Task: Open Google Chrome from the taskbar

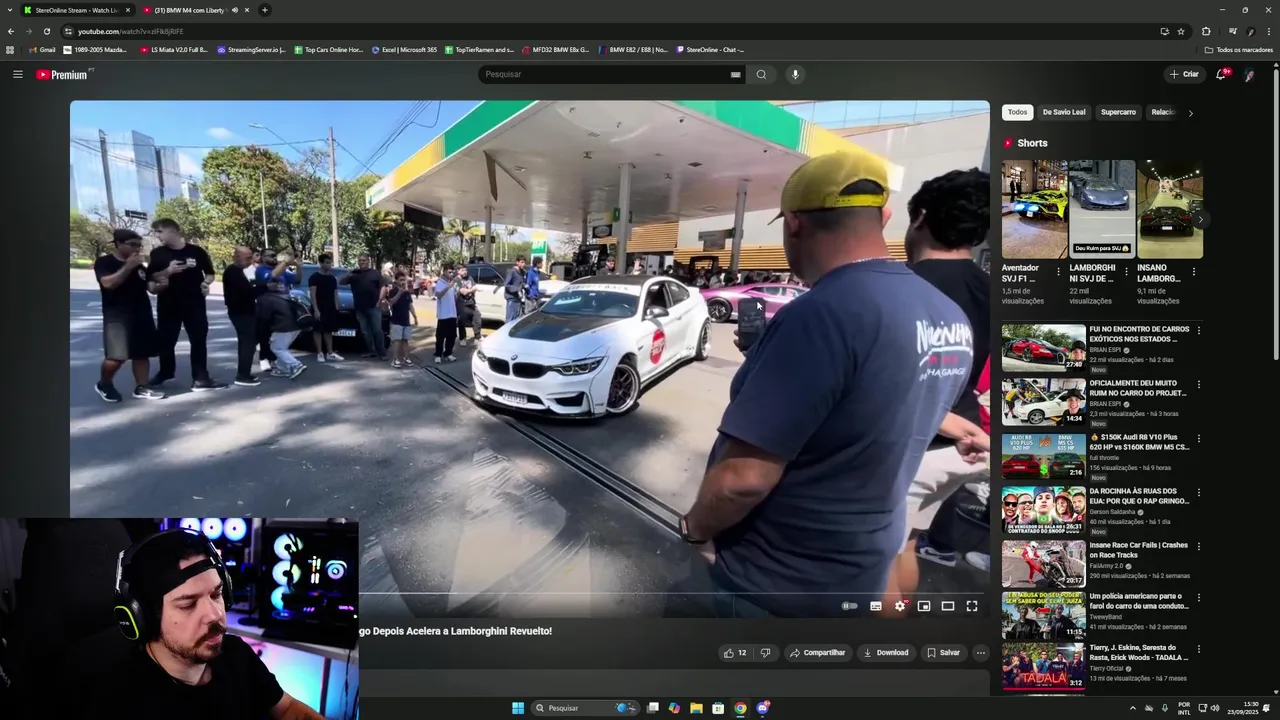Action: [x=740, y=708]
